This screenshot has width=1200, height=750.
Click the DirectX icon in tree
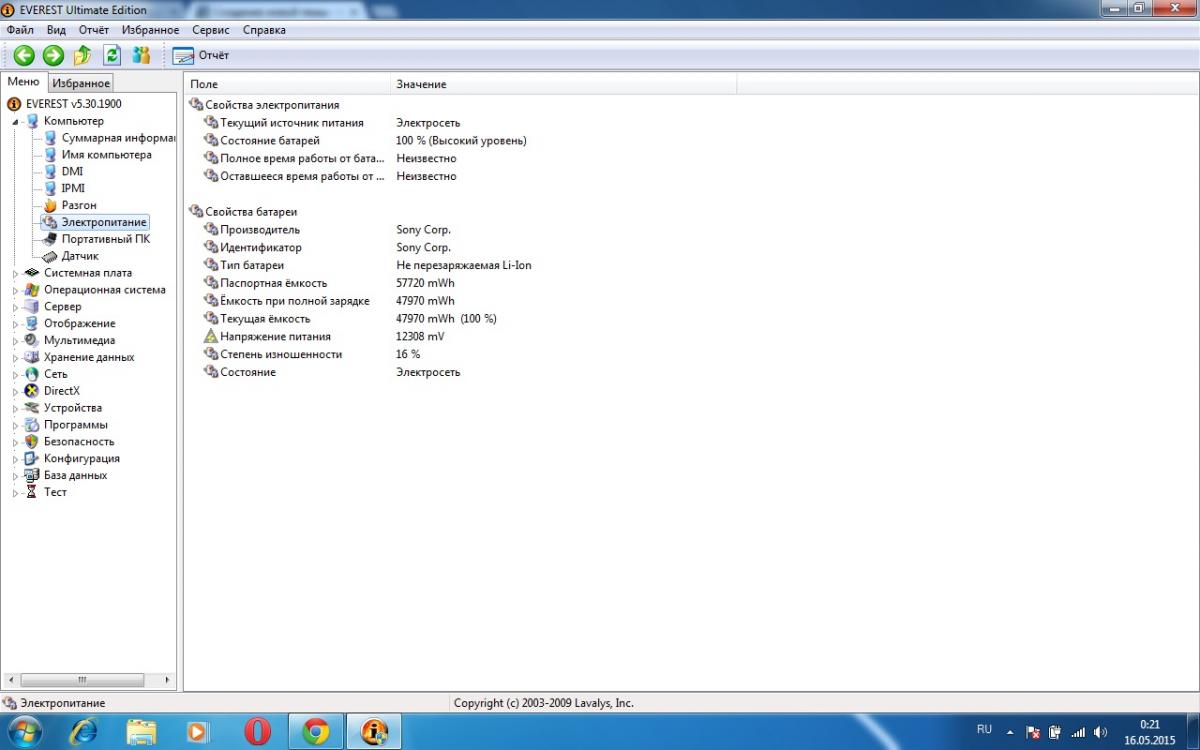32,391
